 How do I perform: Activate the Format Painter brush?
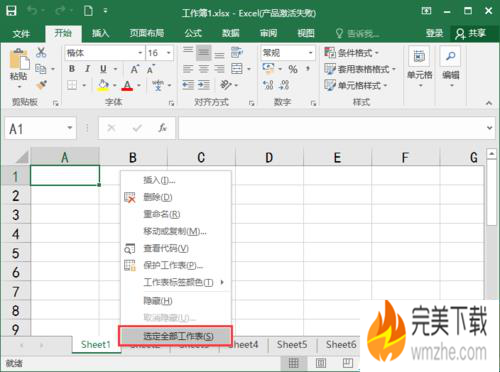[41, 86]
